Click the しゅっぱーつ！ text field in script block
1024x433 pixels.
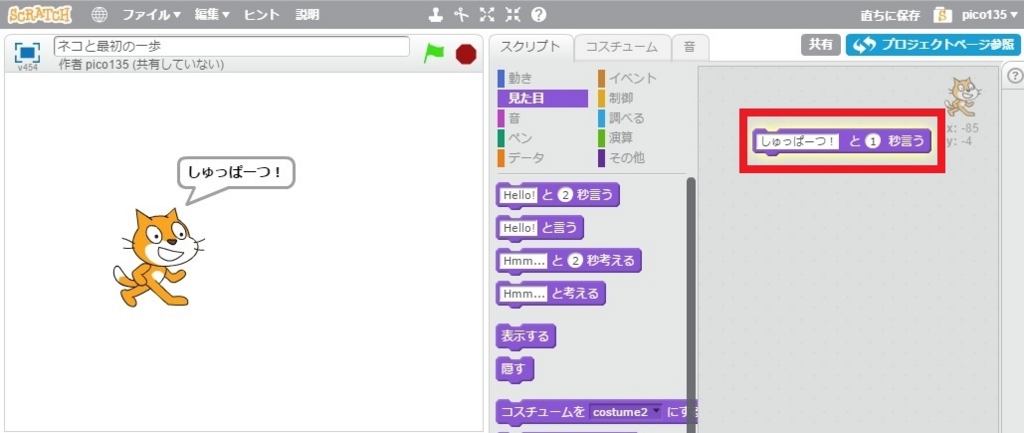(797, 141)
